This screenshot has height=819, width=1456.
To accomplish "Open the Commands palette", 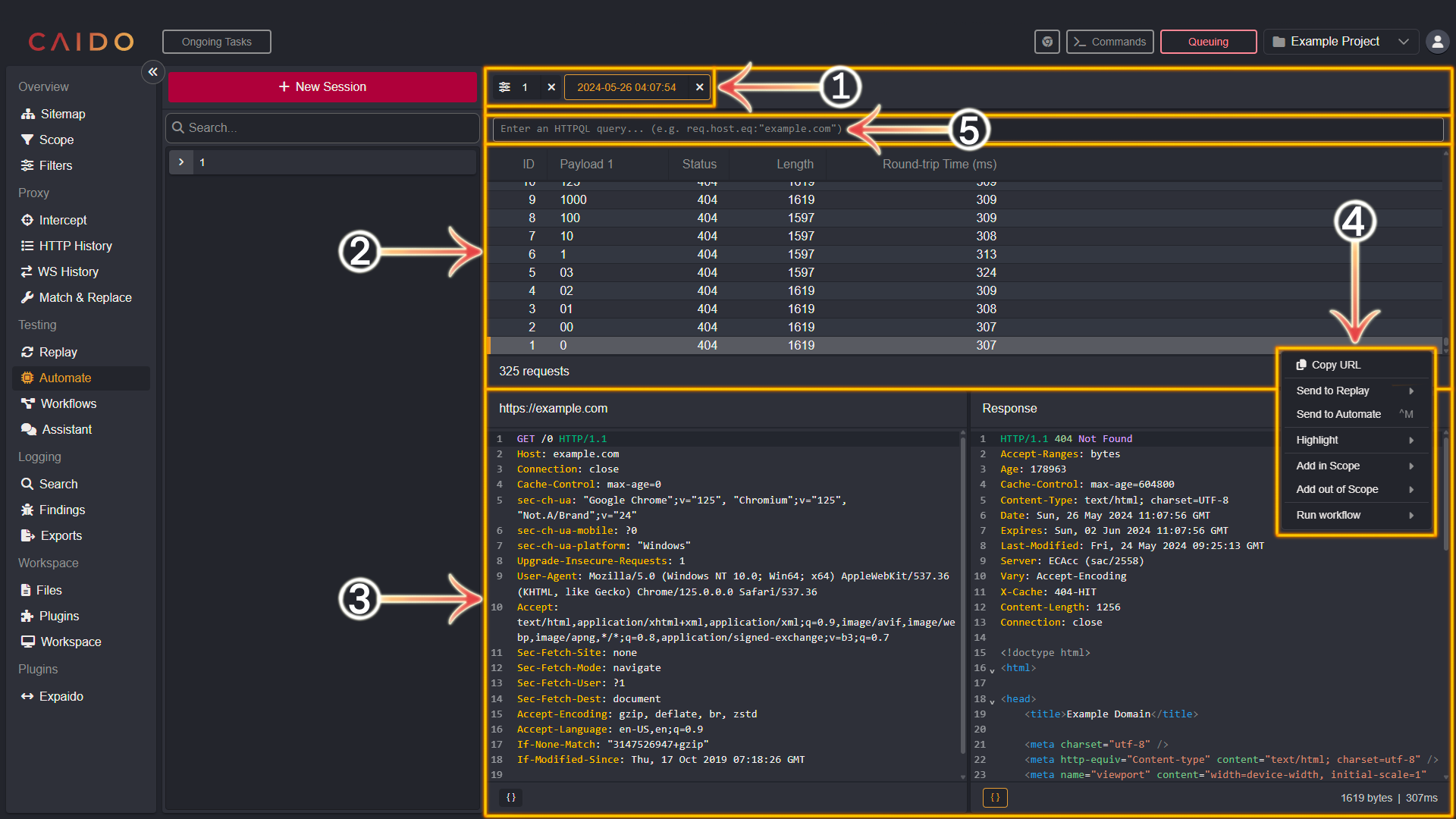I will pos(1109,42).
